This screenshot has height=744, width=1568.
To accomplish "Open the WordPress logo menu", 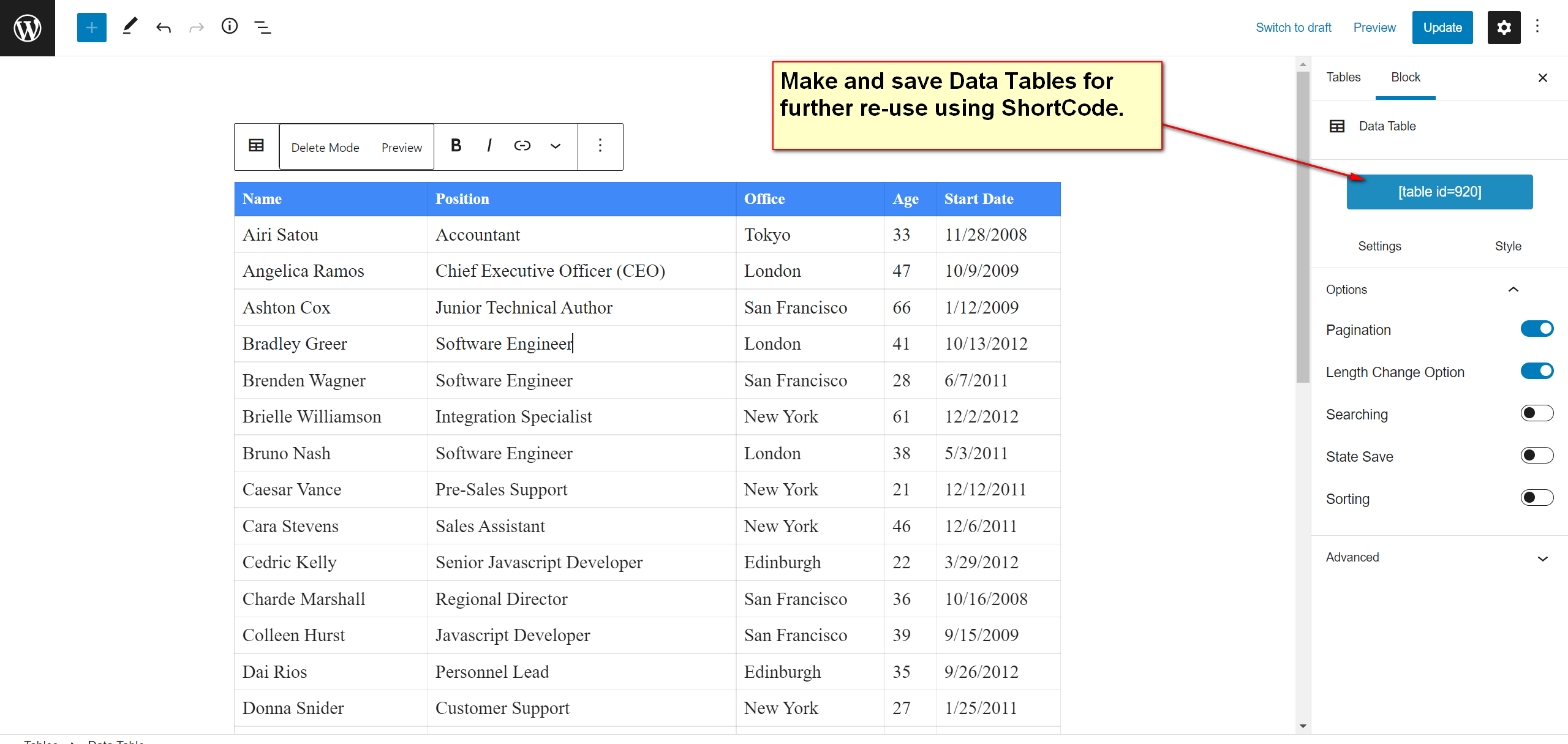I will coord(28,28).
